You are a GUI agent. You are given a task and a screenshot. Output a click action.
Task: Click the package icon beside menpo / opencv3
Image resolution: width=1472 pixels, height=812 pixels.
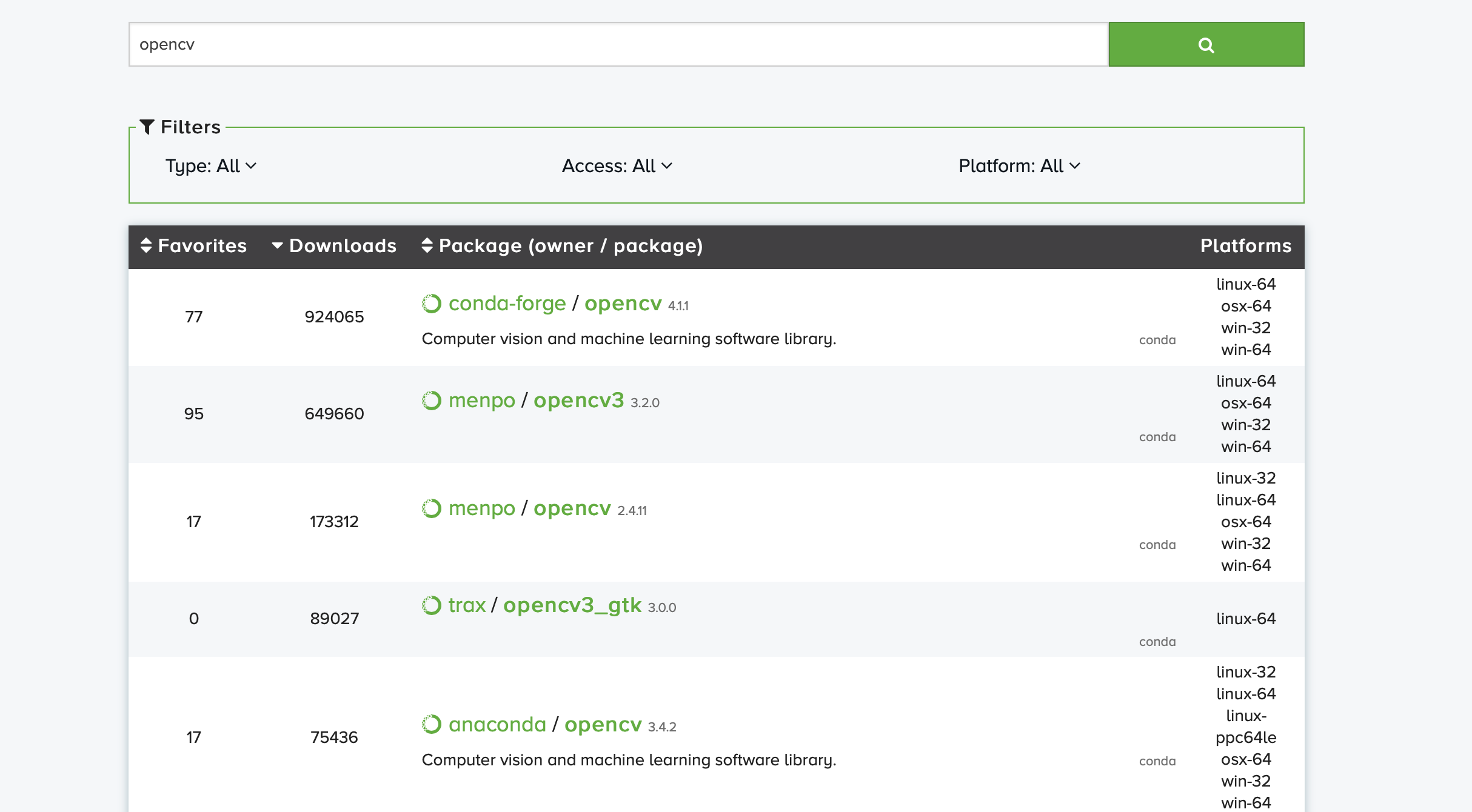pos(432,401)
